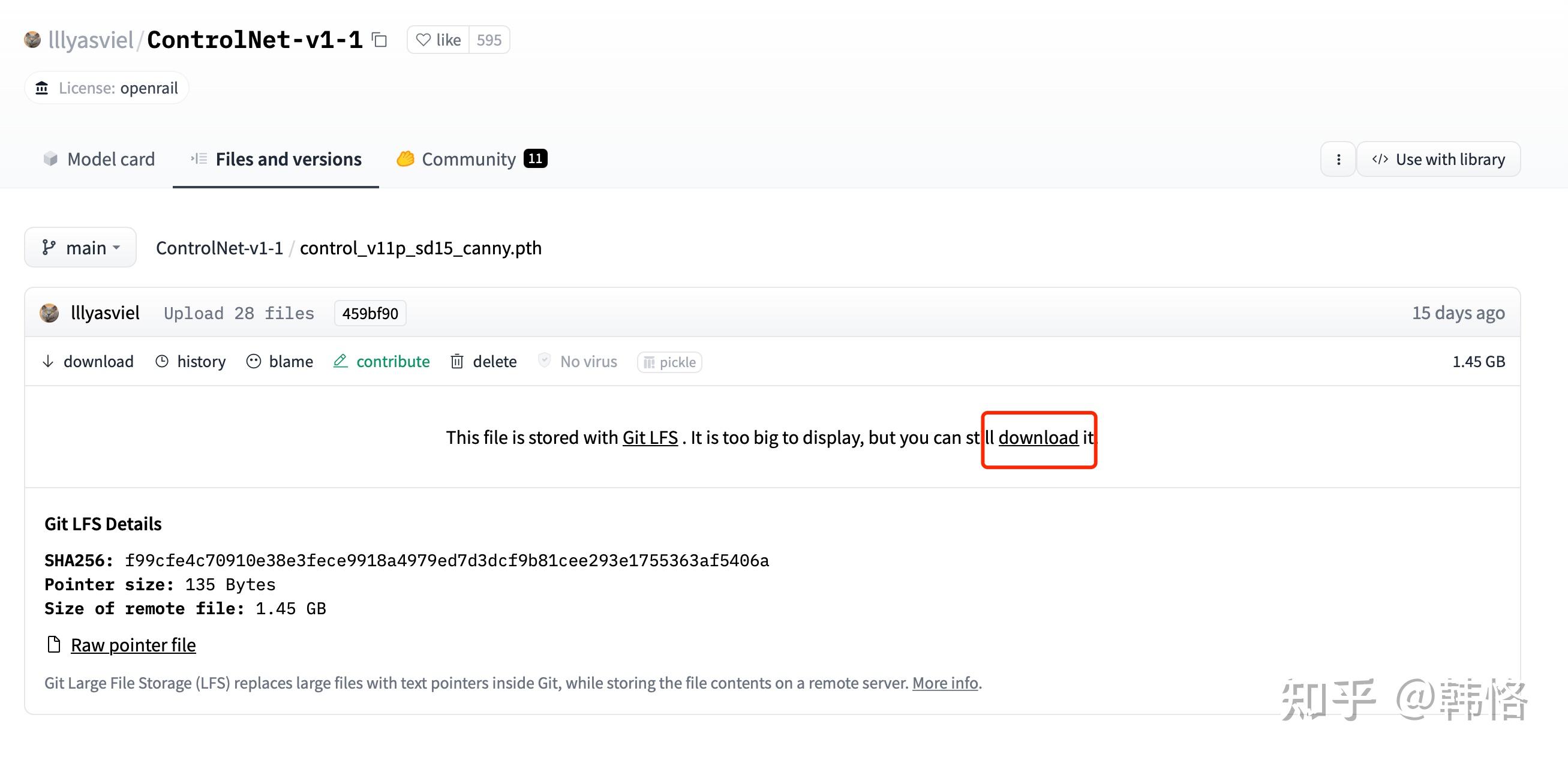Screen dimensions: 1568x763
Task: Open the three-dot more options menu
Action: [1338, 160]
